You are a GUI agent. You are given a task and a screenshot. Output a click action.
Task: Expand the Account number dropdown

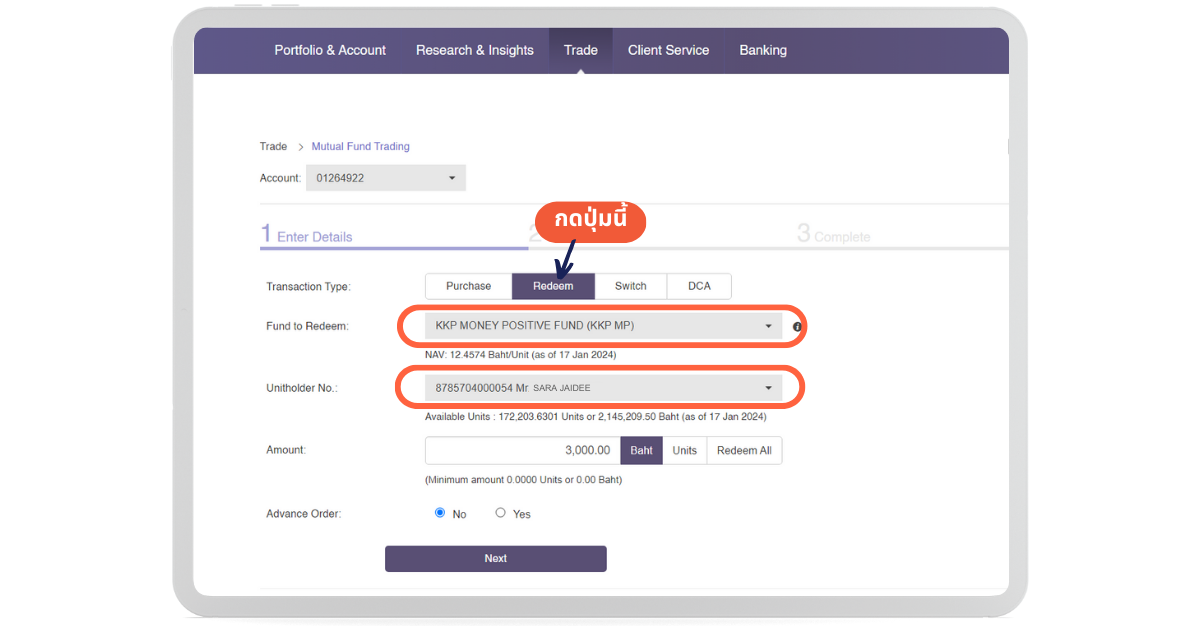tap(387, 178)
